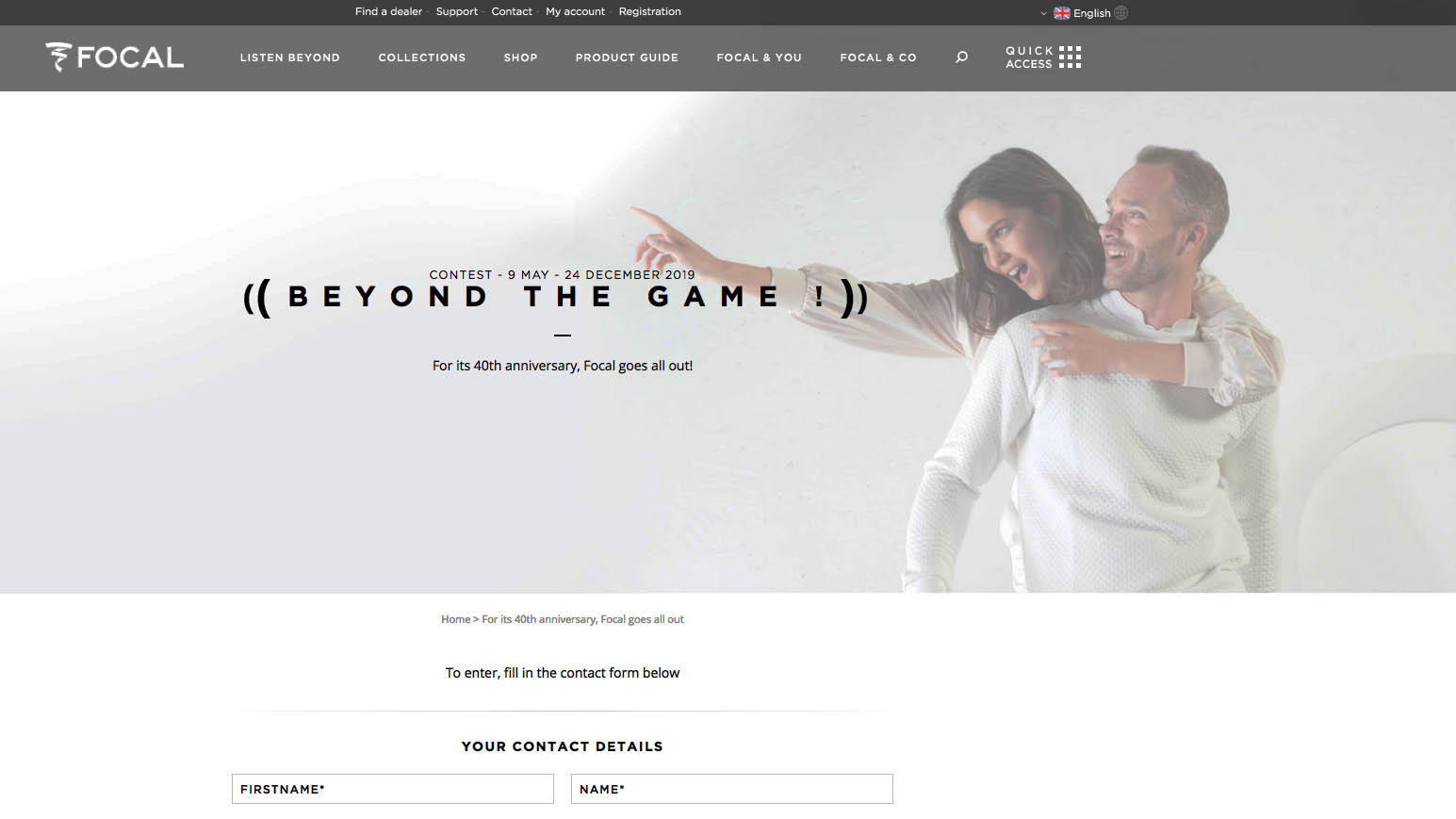Screen dimensions: 1456x819
Task: Open the Collections menu
Action: point(422,57)
